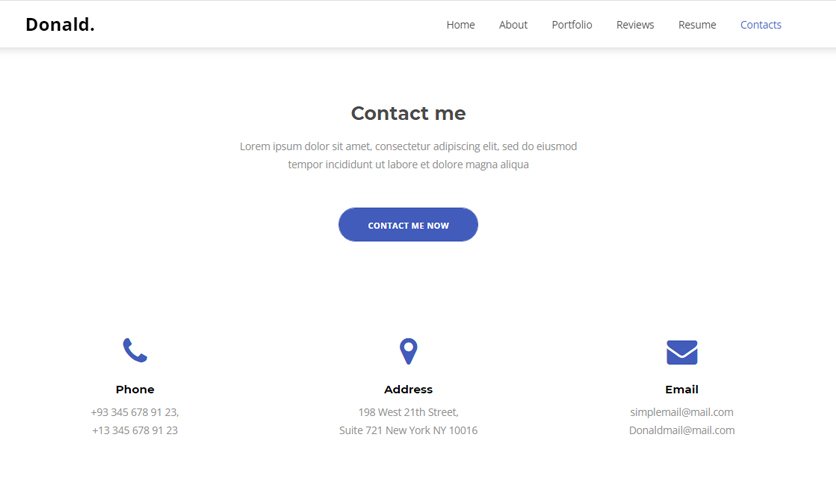
Task: Click the Phone heading label
Action: click(x=135, y=389)
